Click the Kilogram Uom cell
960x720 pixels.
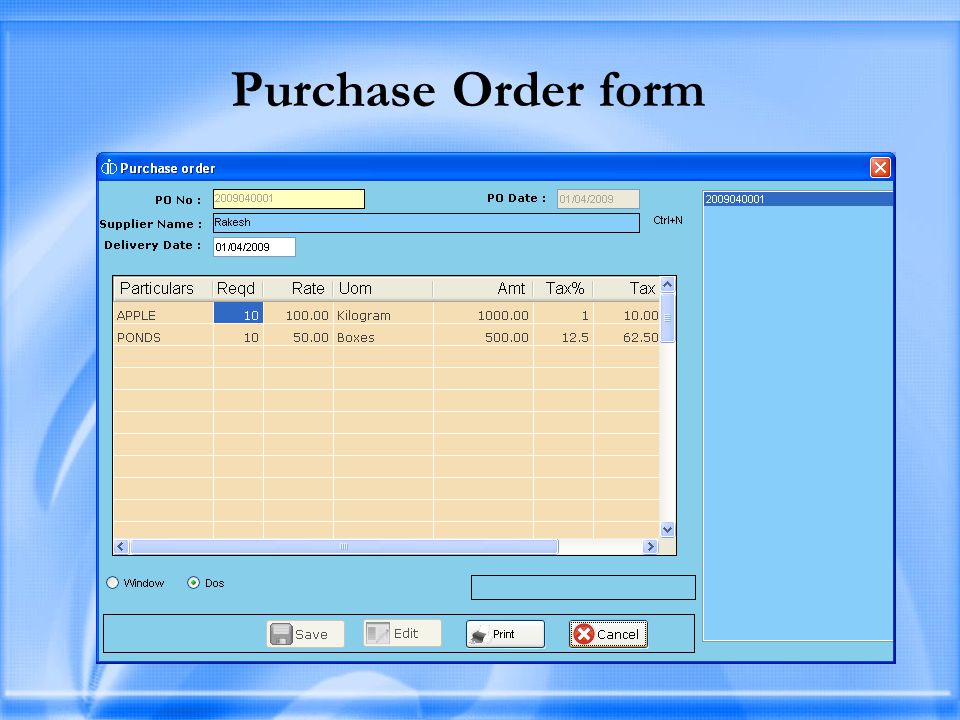(x=383, y=315)
